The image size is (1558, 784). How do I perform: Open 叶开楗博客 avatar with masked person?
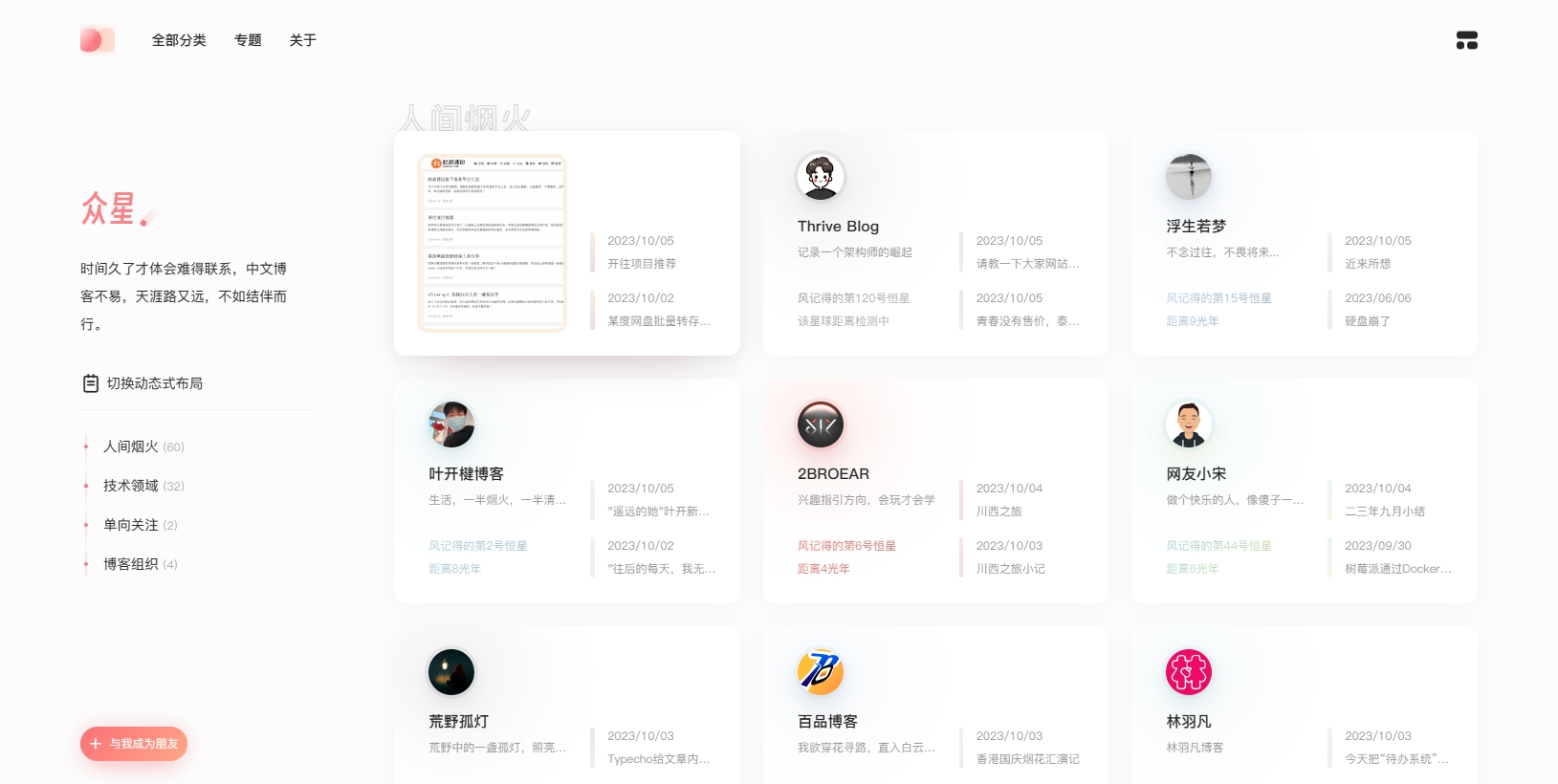point(451,425)
